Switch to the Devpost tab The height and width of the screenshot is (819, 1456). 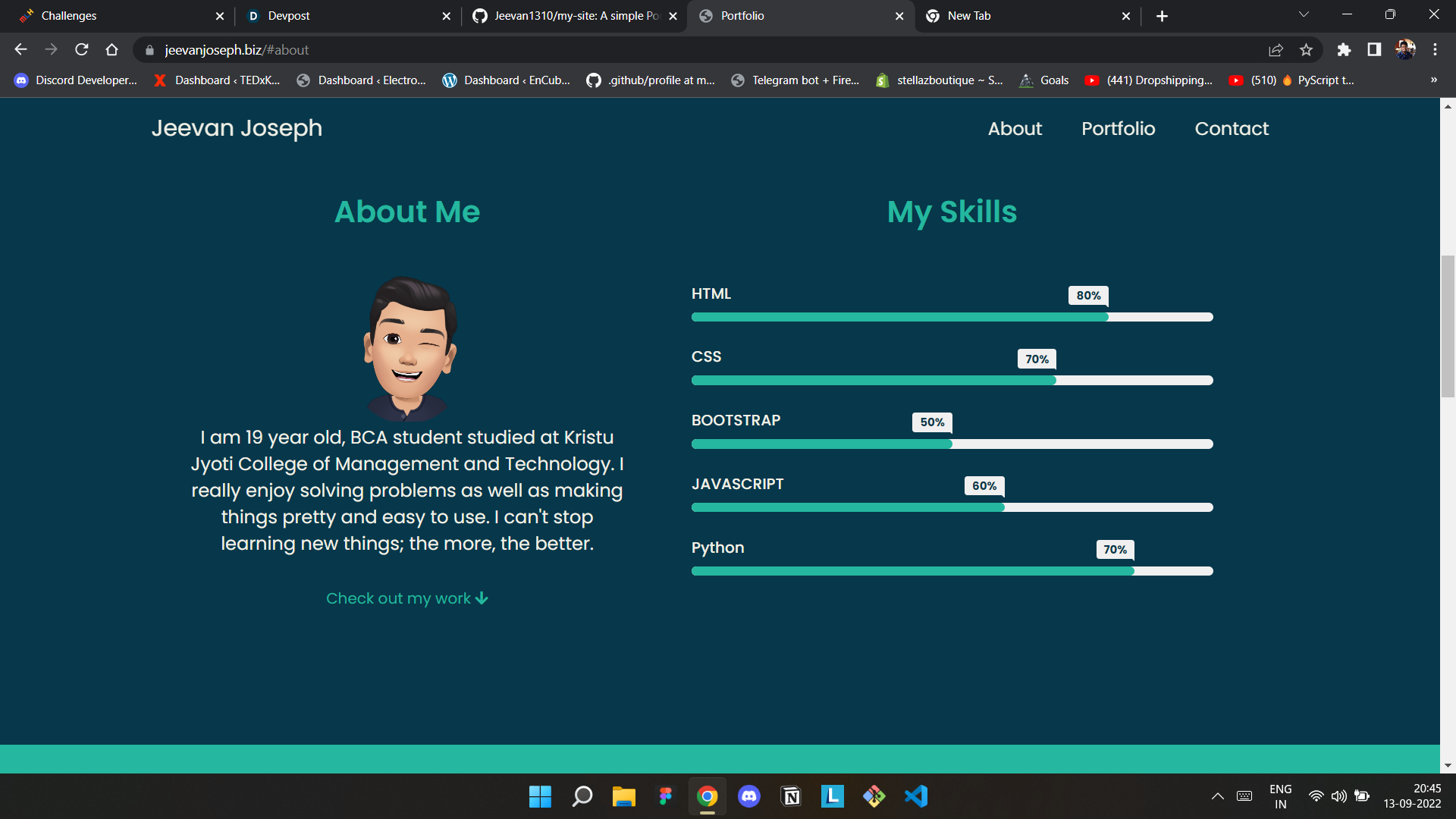[289, 16]
